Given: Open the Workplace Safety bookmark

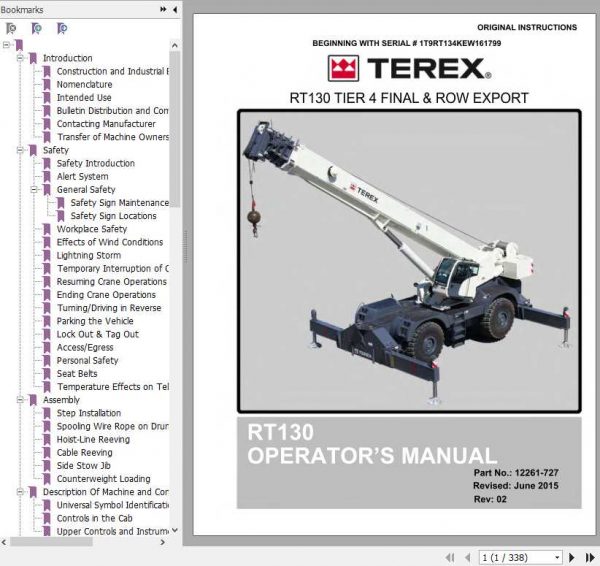Looking at the screenshot, I should [92, 229].
